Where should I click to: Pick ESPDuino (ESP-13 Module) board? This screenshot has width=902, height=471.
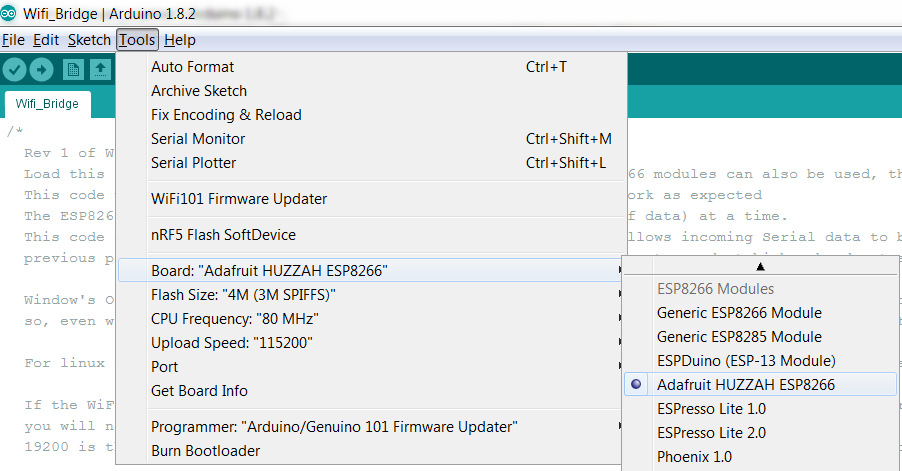point(760,361)
